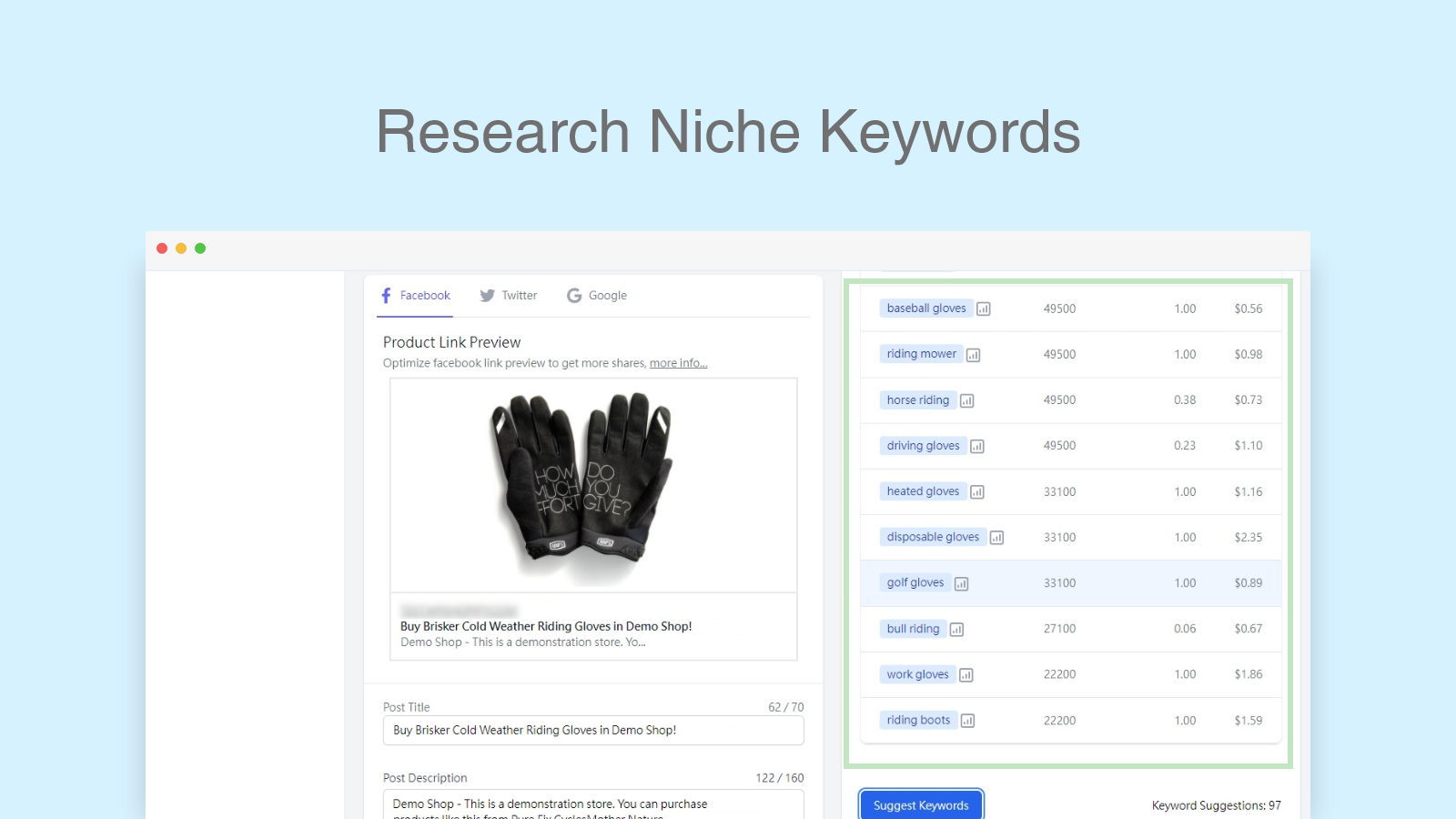Open trend graph icon beside "disposable gloves"
Screen dimensions: 1456x819
click(997, 537)
